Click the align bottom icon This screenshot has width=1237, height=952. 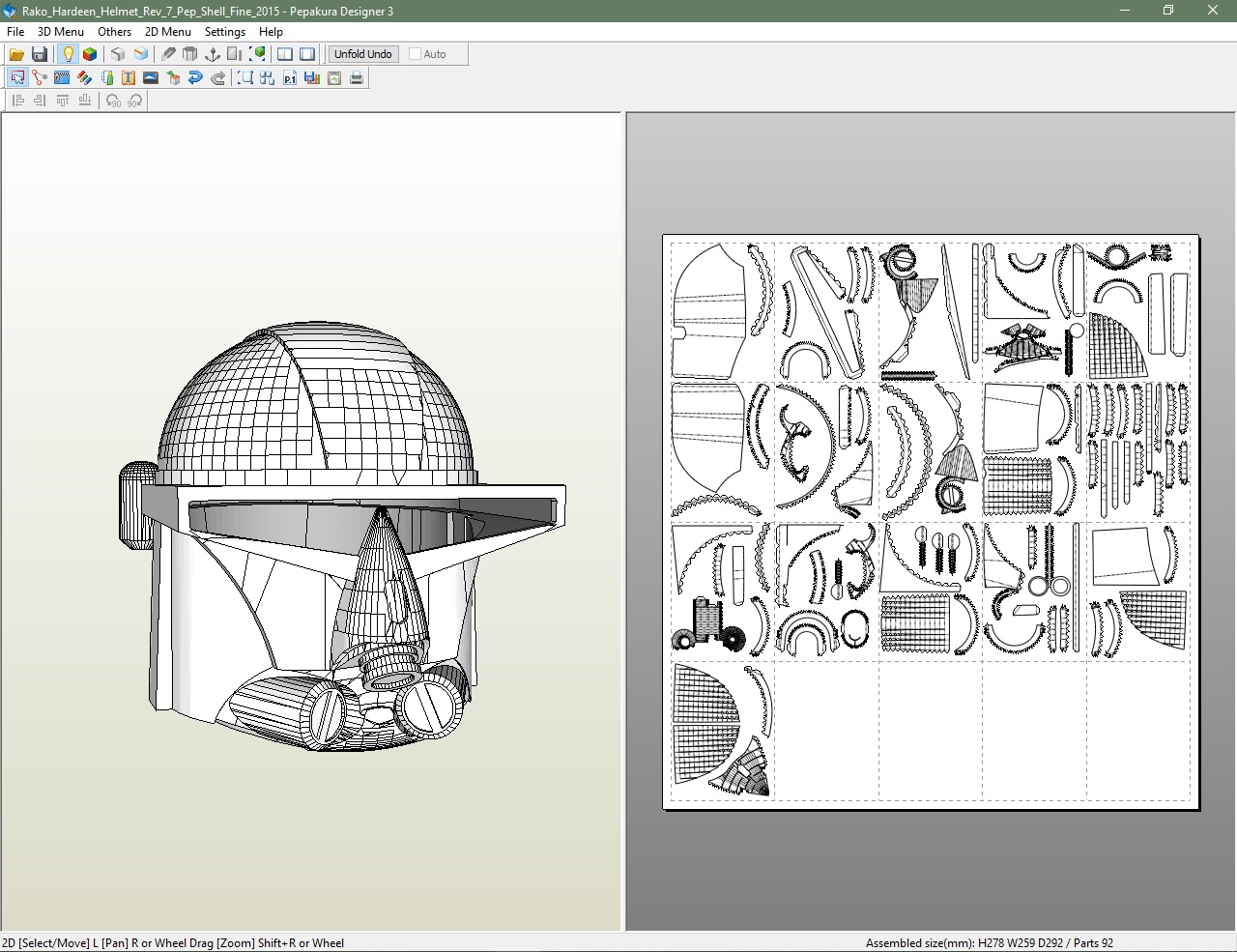pyautogui.click(x=84, y=101)
